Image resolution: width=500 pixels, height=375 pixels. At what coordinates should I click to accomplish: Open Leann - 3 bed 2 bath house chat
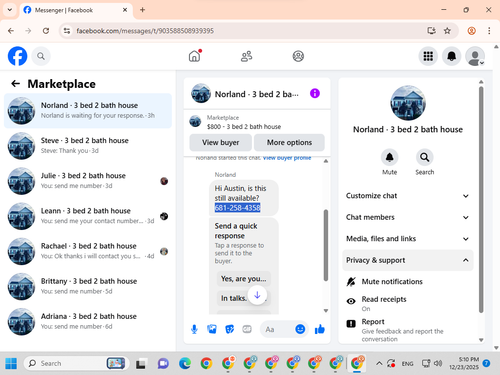[x=88, y=216]
